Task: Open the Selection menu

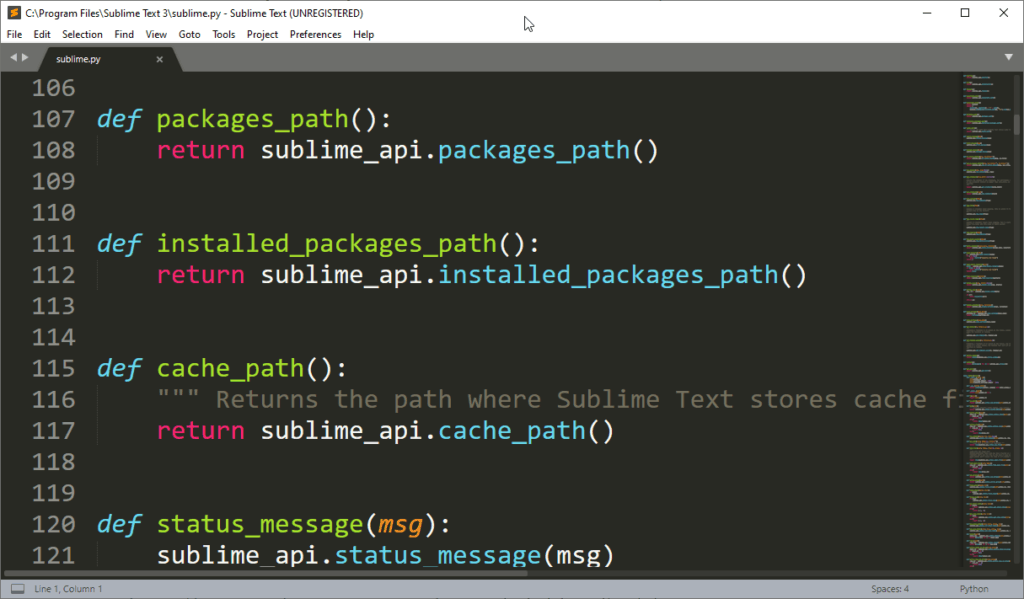Action: pyautogui.click(x=82, y=35)
